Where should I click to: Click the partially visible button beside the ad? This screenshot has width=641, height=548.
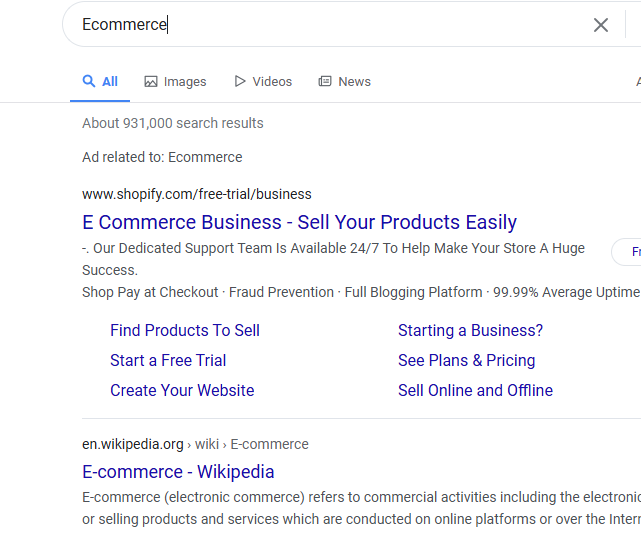(x=629, y=252)
